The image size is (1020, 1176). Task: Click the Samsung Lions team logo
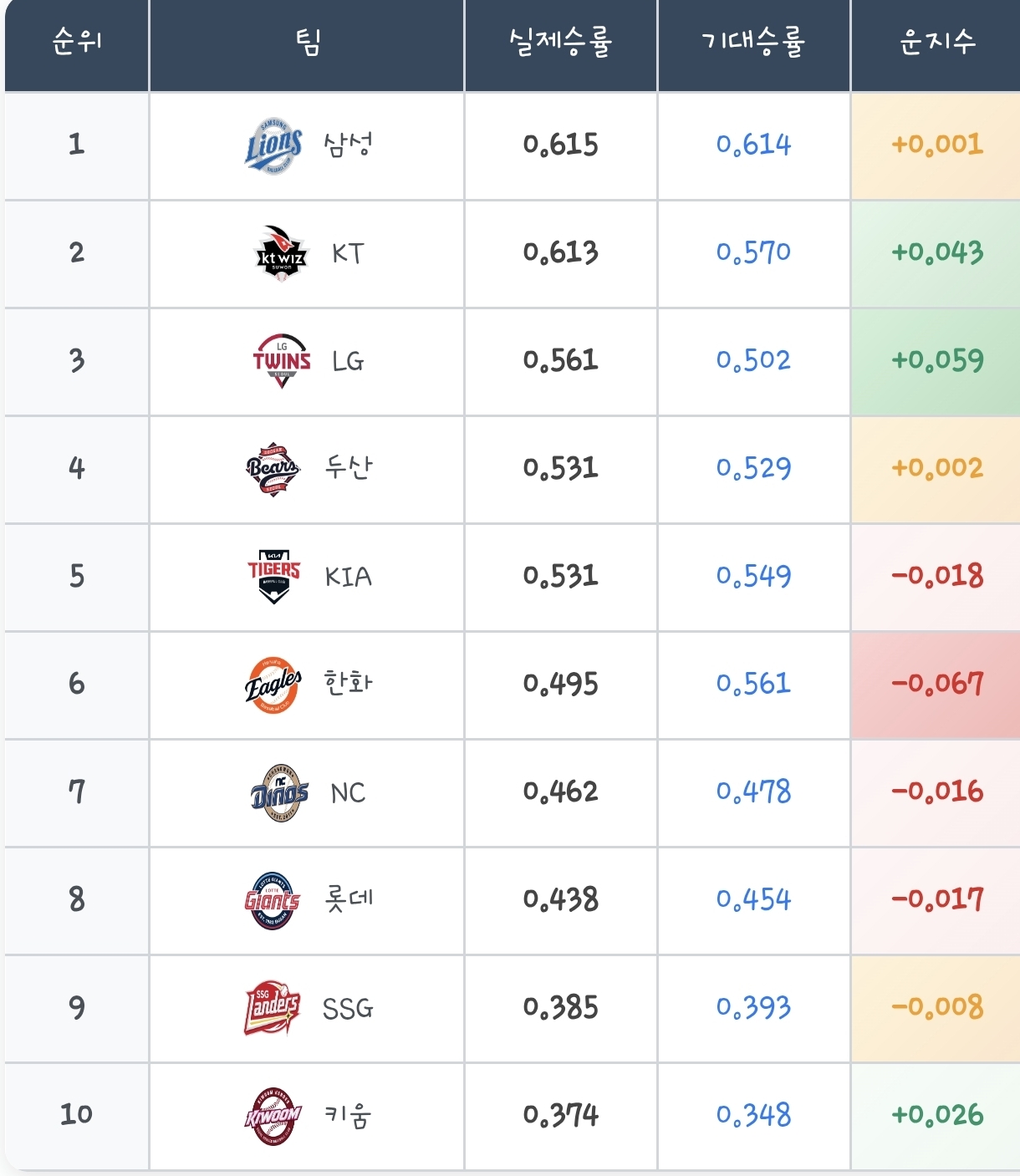coord(273,146)
